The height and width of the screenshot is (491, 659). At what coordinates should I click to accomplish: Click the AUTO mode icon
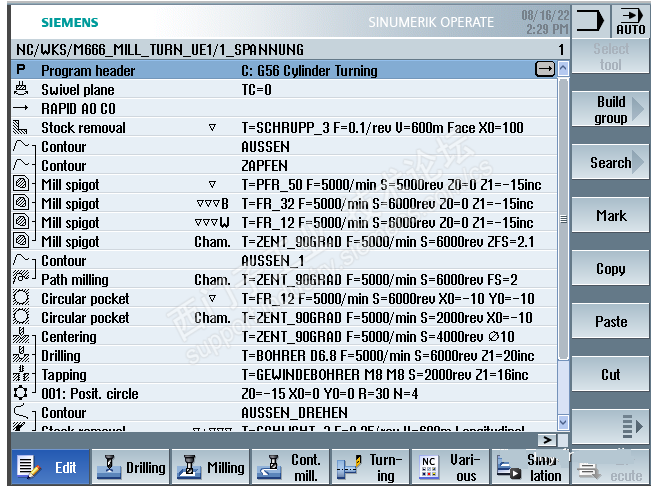(x=631, y=22)
